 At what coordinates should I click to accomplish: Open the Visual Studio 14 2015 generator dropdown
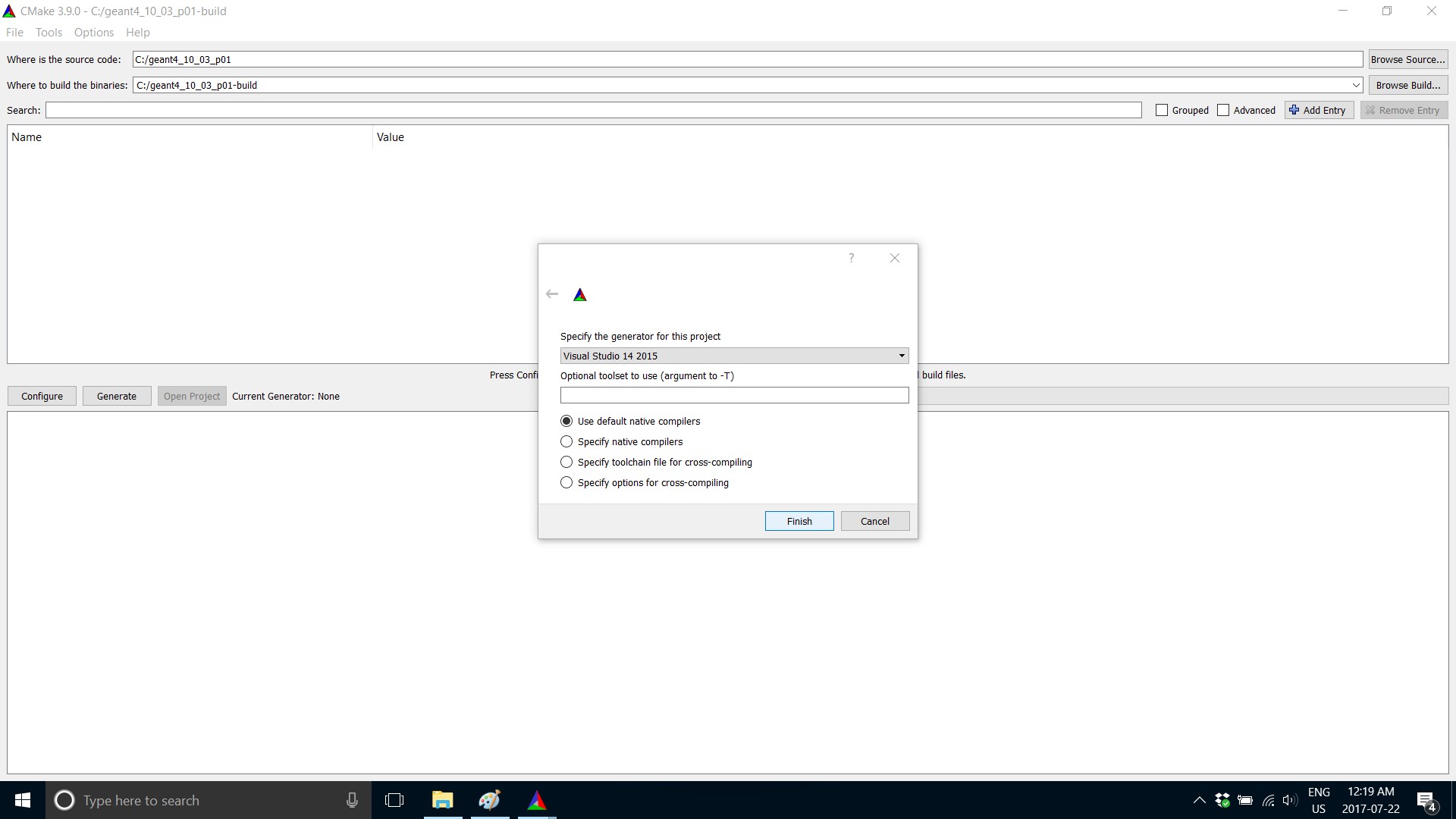(x=734, y=356)
